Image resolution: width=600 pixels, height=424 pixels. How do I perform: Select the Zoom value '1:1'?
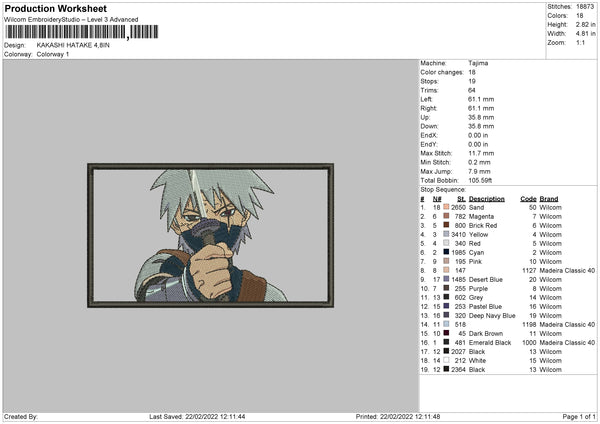point(580,42)
